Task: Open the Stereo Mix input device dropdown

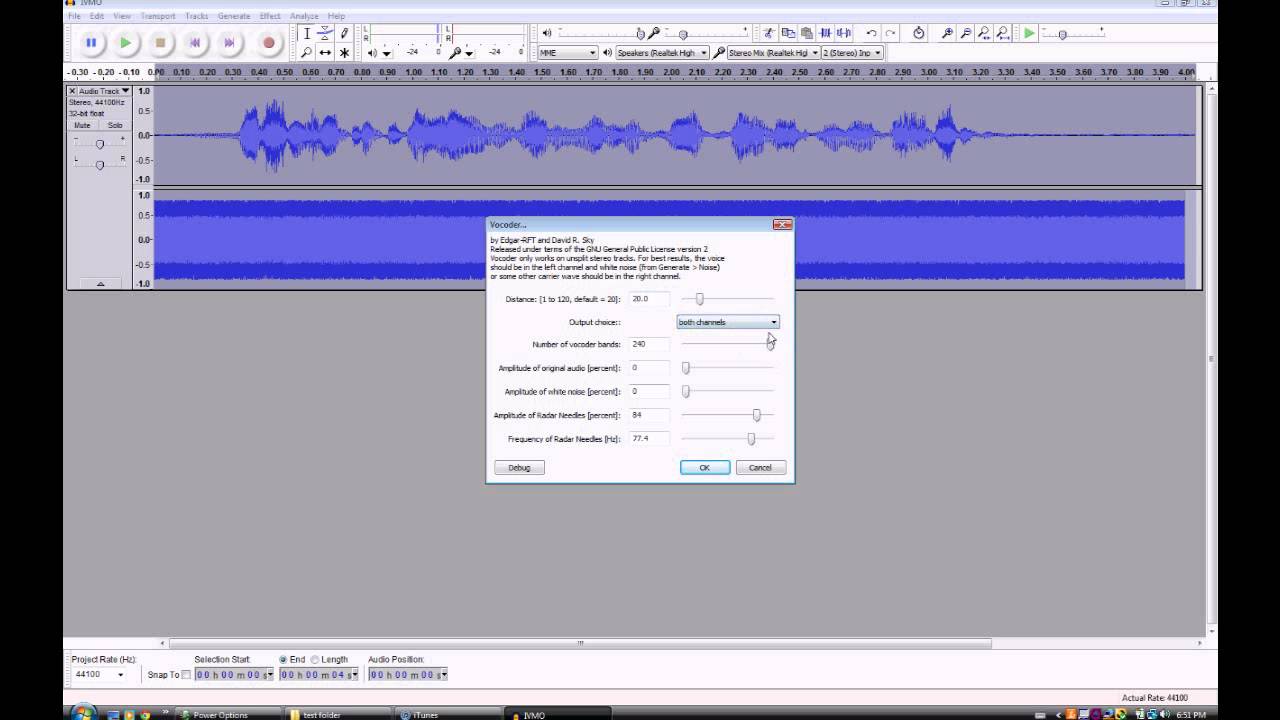Action: click(x=773, y=52)
